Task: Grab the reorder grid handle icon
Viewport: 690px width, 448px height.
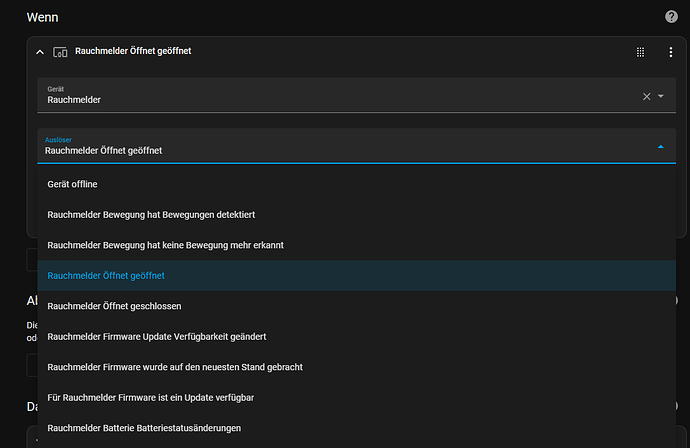Action: pyautogui.click(x=640, y=52)
